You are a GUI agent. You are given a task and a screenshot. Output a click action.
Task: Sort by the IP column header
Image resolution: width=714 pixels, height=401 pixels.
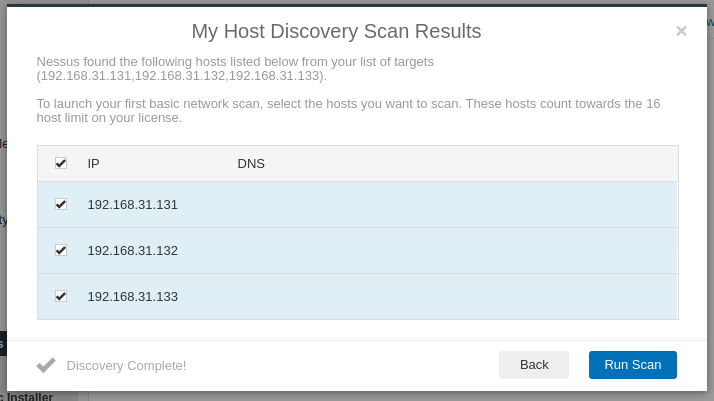93,164
